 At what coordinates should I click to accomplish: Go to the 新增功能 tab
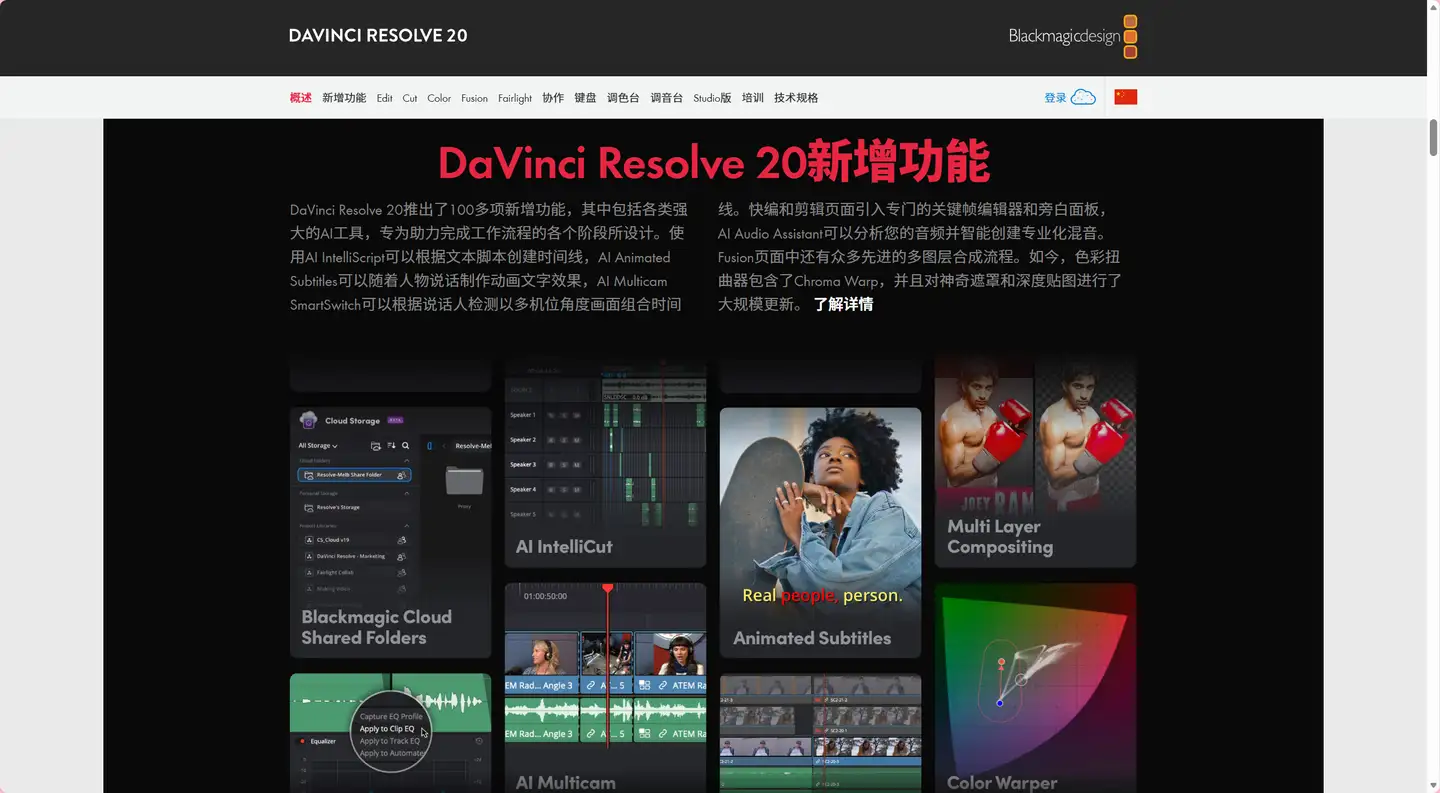point(344,98)
